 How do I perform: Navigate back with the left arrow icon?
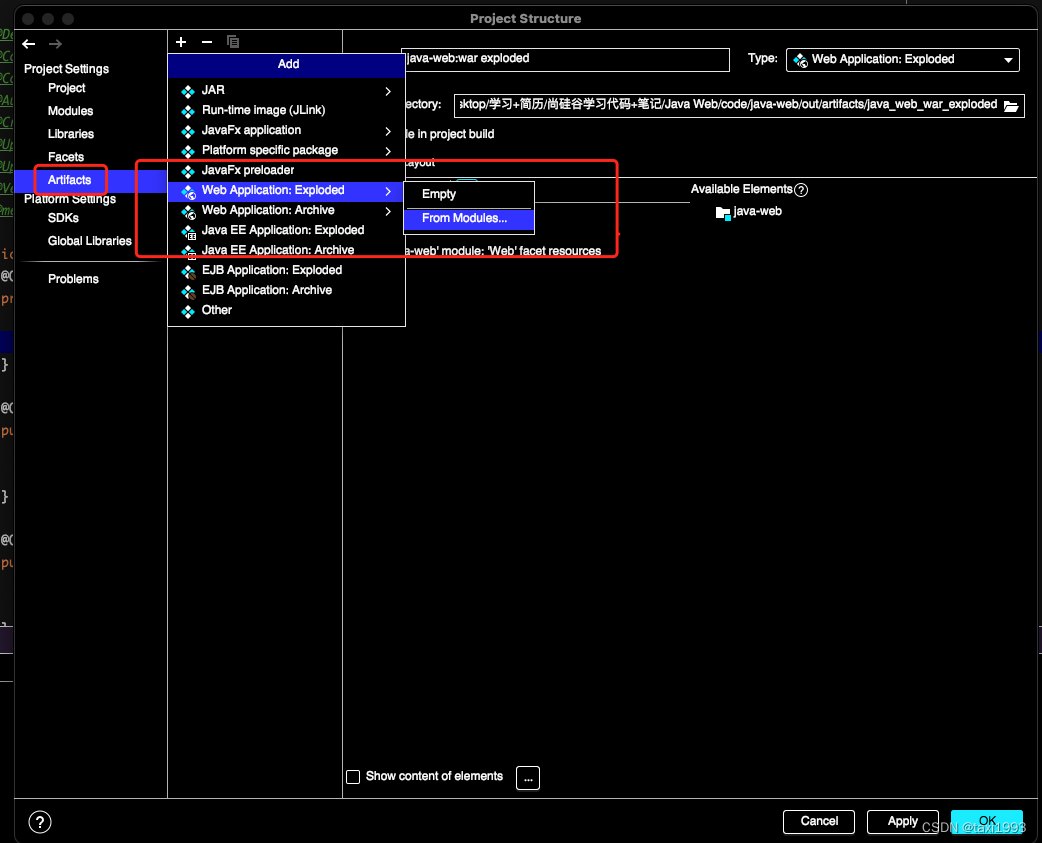pyautogui.click(x=28, y=43)
